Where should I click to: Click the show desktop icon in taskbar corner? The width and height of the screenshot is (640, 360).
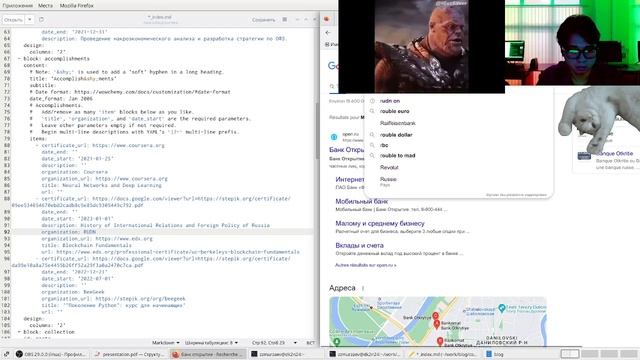6,354
